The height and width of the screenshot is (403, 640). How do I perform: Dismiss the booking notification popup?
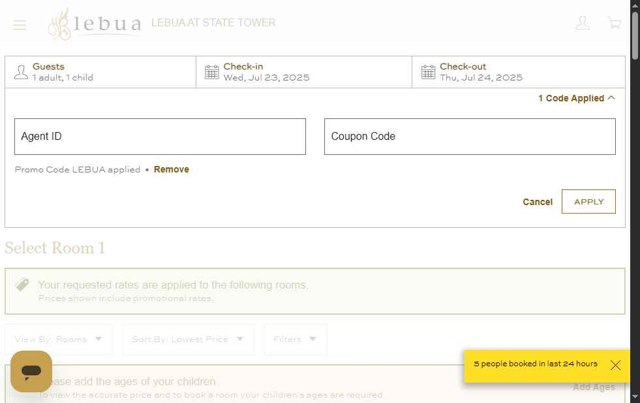click(x=616, y=365)
